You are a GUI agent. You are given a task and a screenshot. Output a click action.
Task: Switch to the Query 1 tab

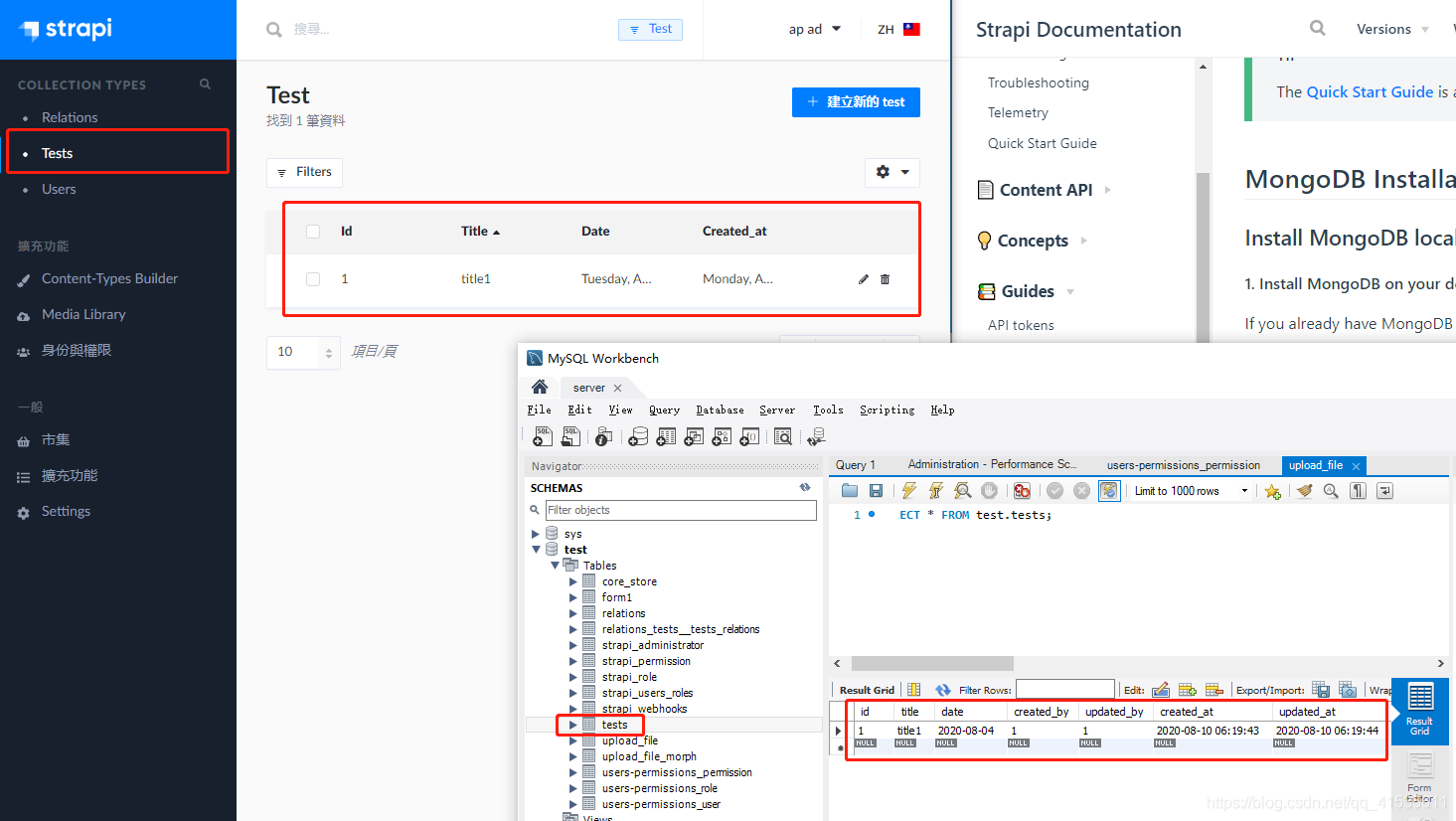click(856, 464)
